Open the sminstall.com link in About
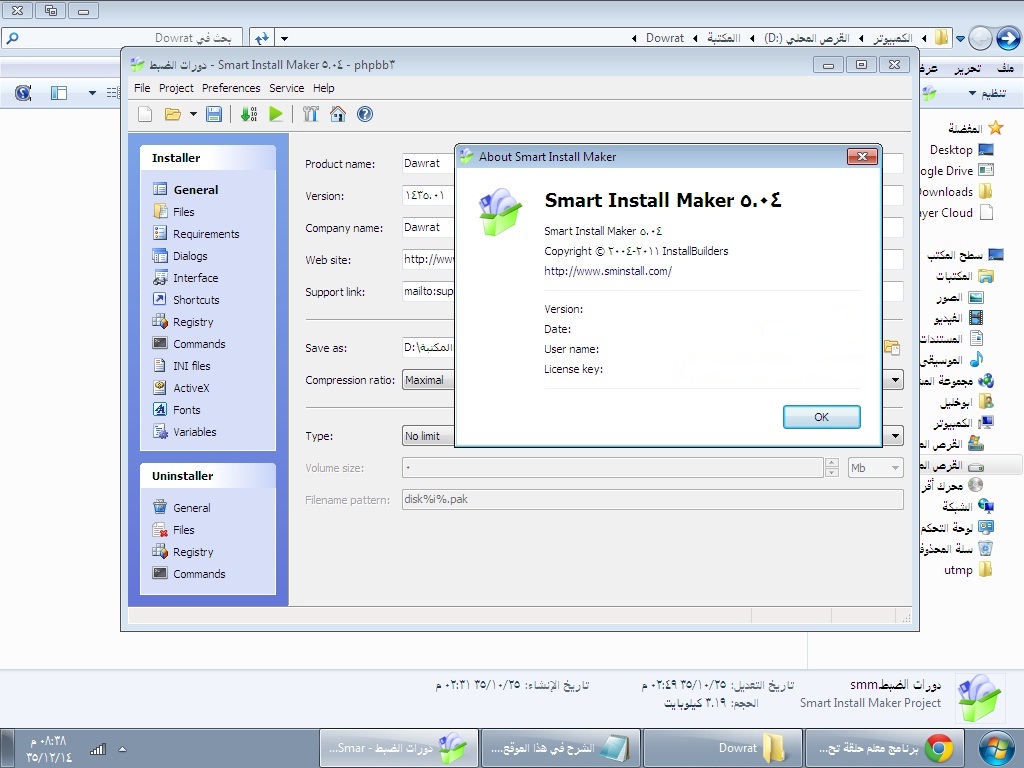1024x768 pixels. click(x=608, y=271)
